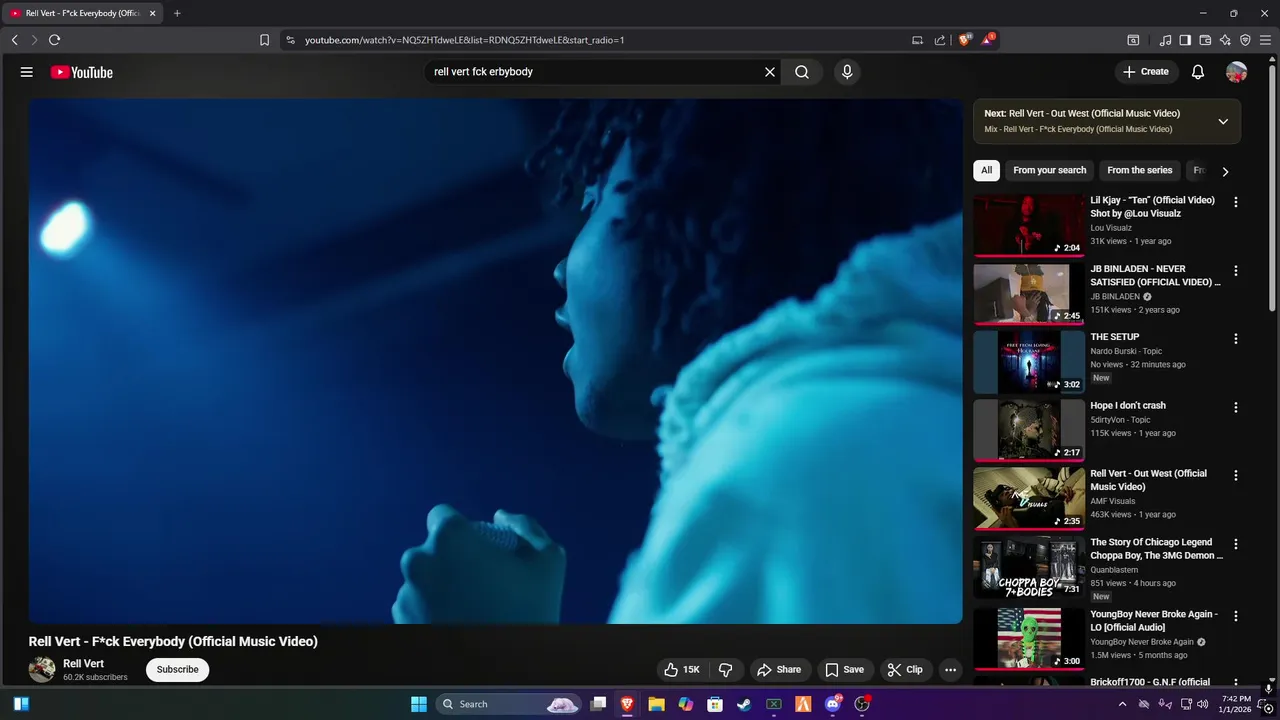Open options for Lil Kjay "Ten" video
The height and width of the screenshot is (720, 1280).
click(x=1236, y=202)
